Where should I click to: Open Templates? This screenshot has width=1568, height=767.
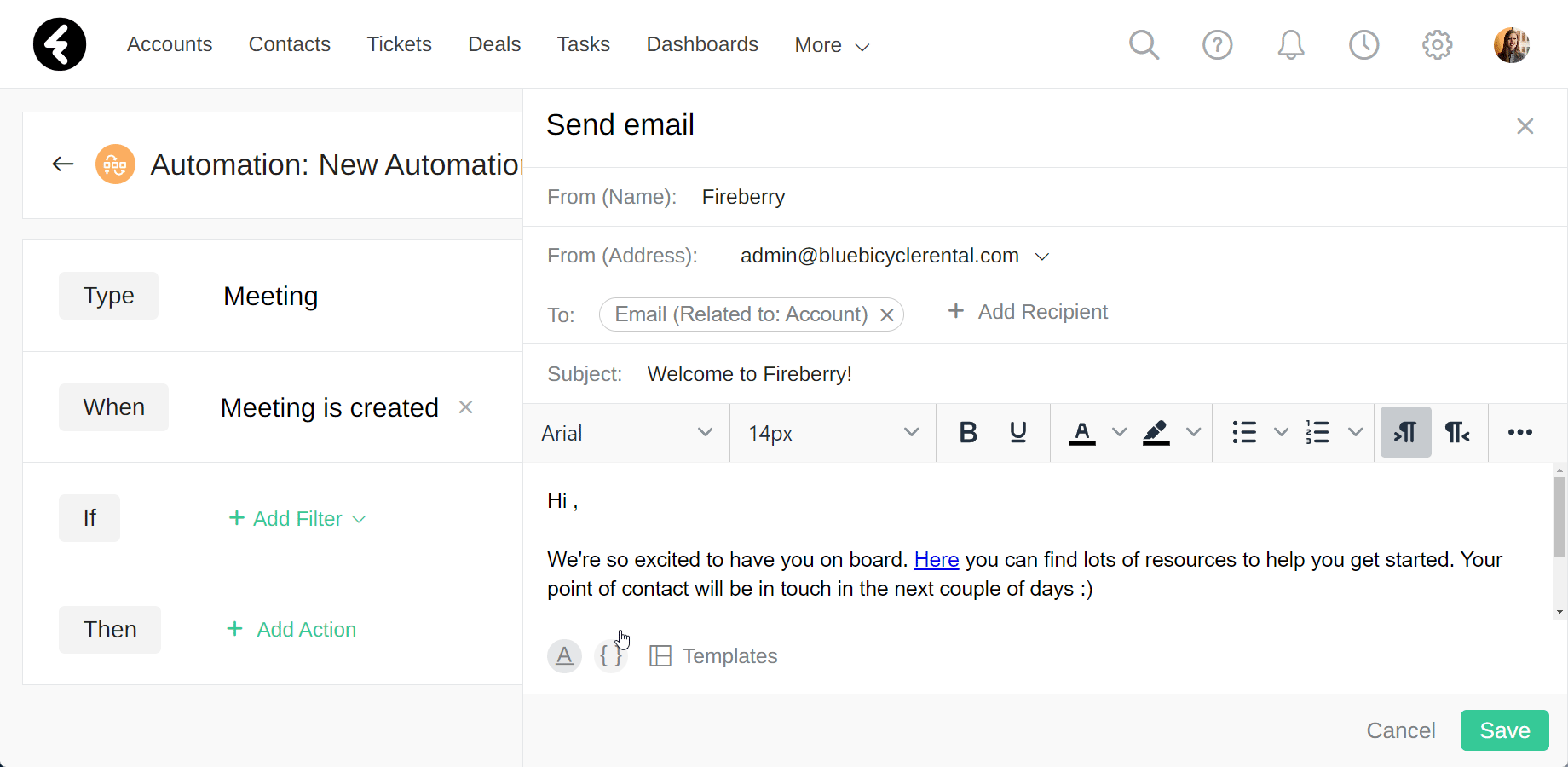[x=714, y=656]
